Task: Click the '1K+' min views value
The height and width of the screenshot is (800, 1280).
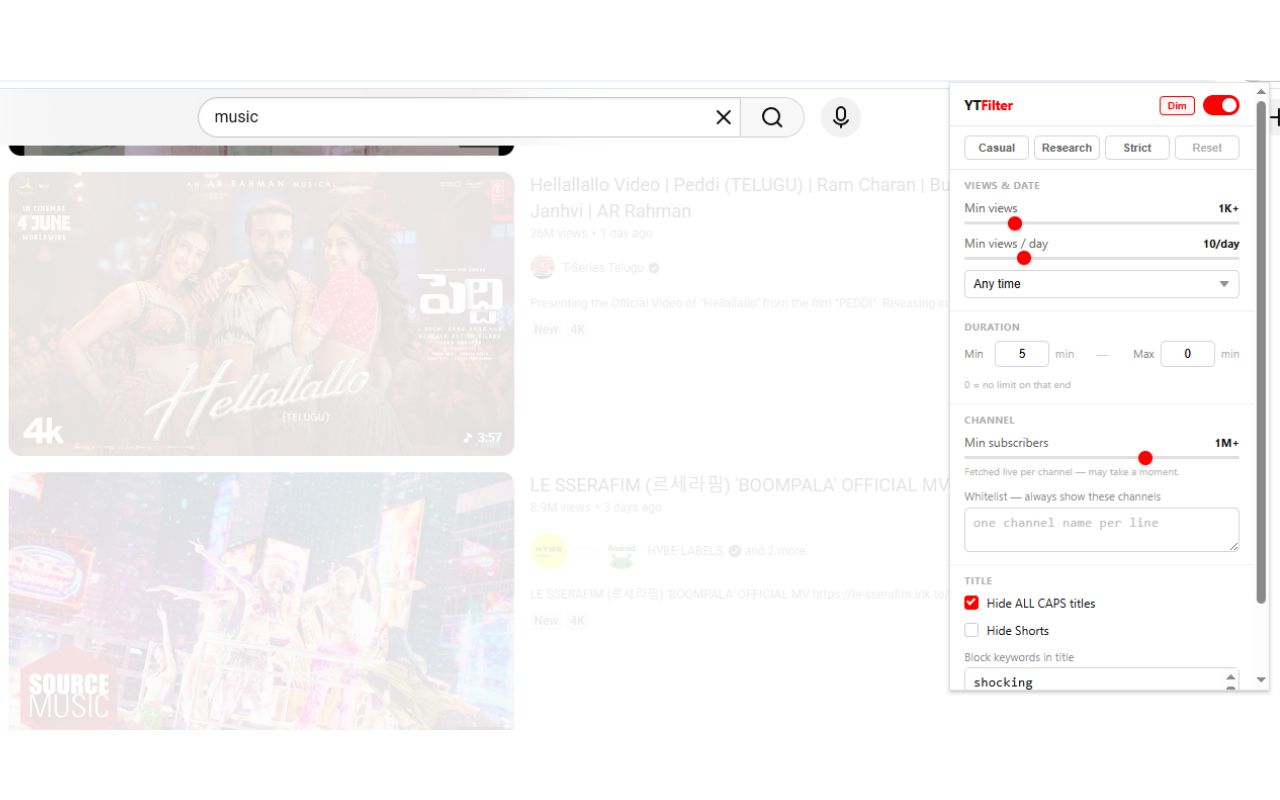Action: tap(1228, 208)
